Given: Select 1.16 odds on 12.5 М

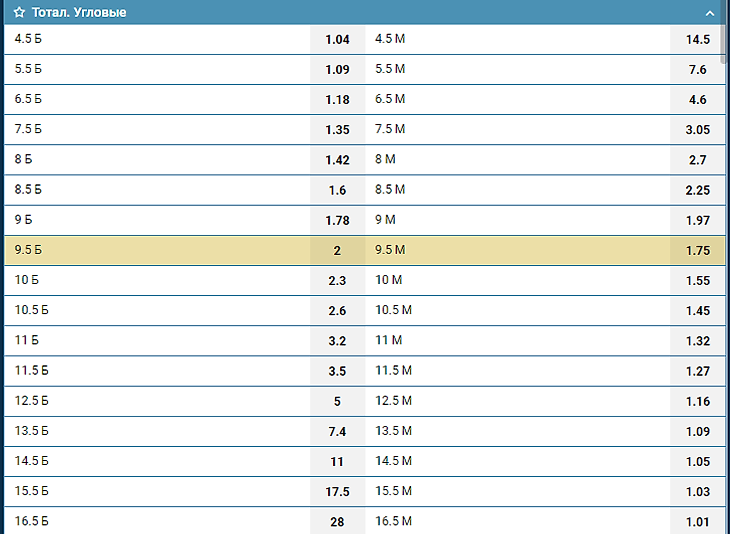Looking at the screenshot, I should (x=697, y=401).
